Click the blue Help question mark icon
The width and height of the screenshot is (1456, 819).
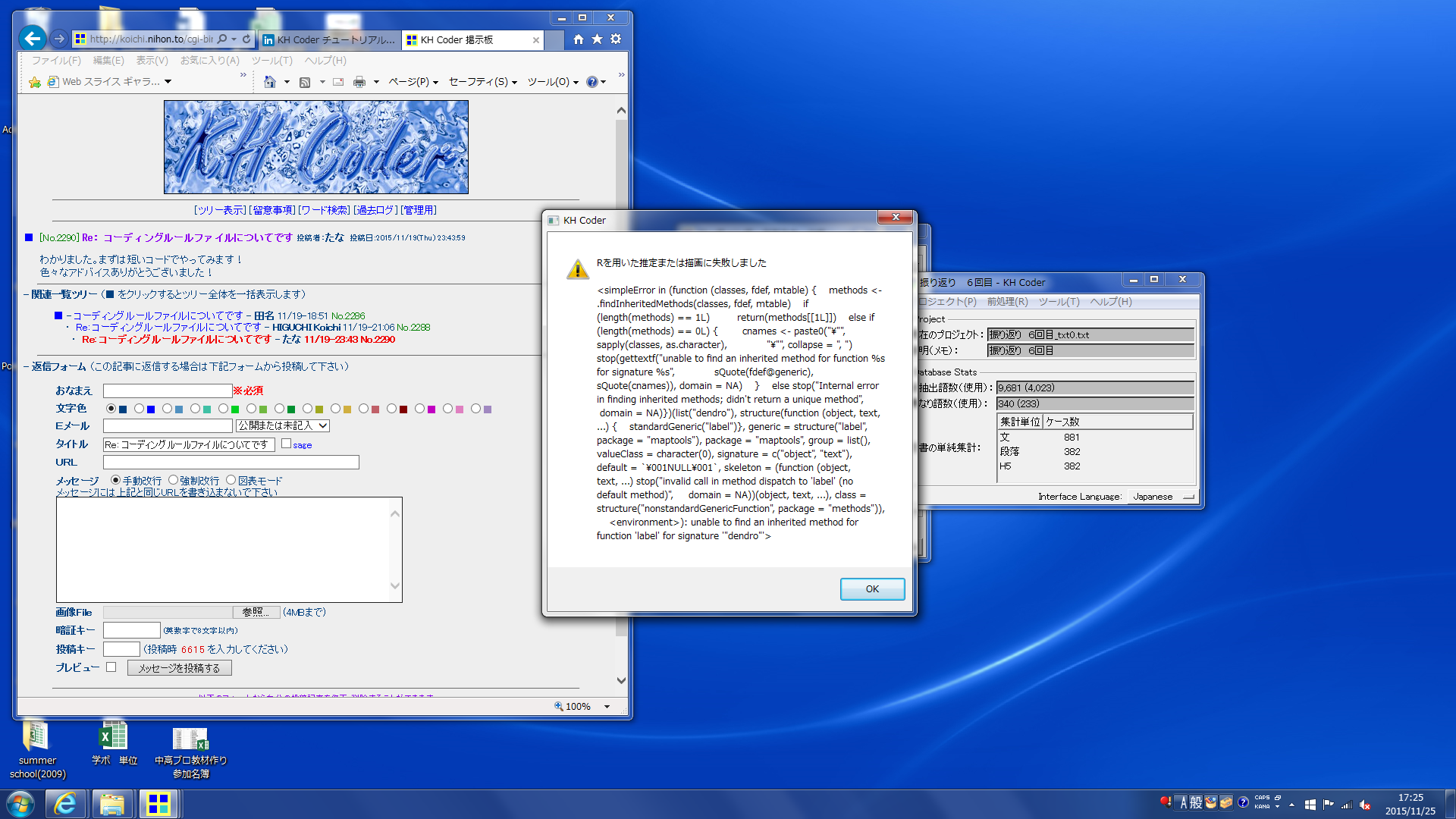[x=592, y=82]
